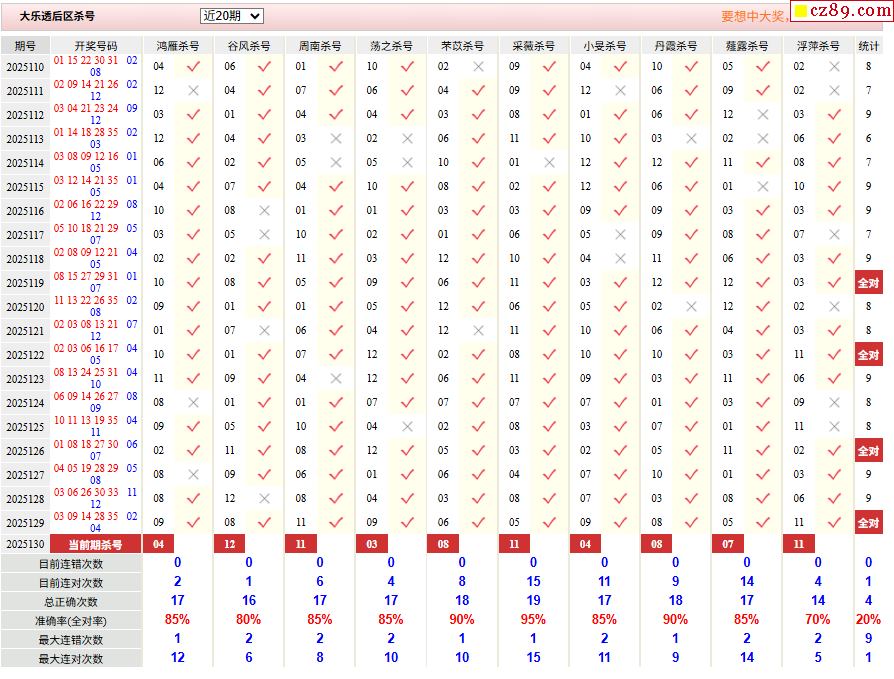Click the red 当前期杀号 label
Viewport: 894px width, 679px height.
coord(95,545)
